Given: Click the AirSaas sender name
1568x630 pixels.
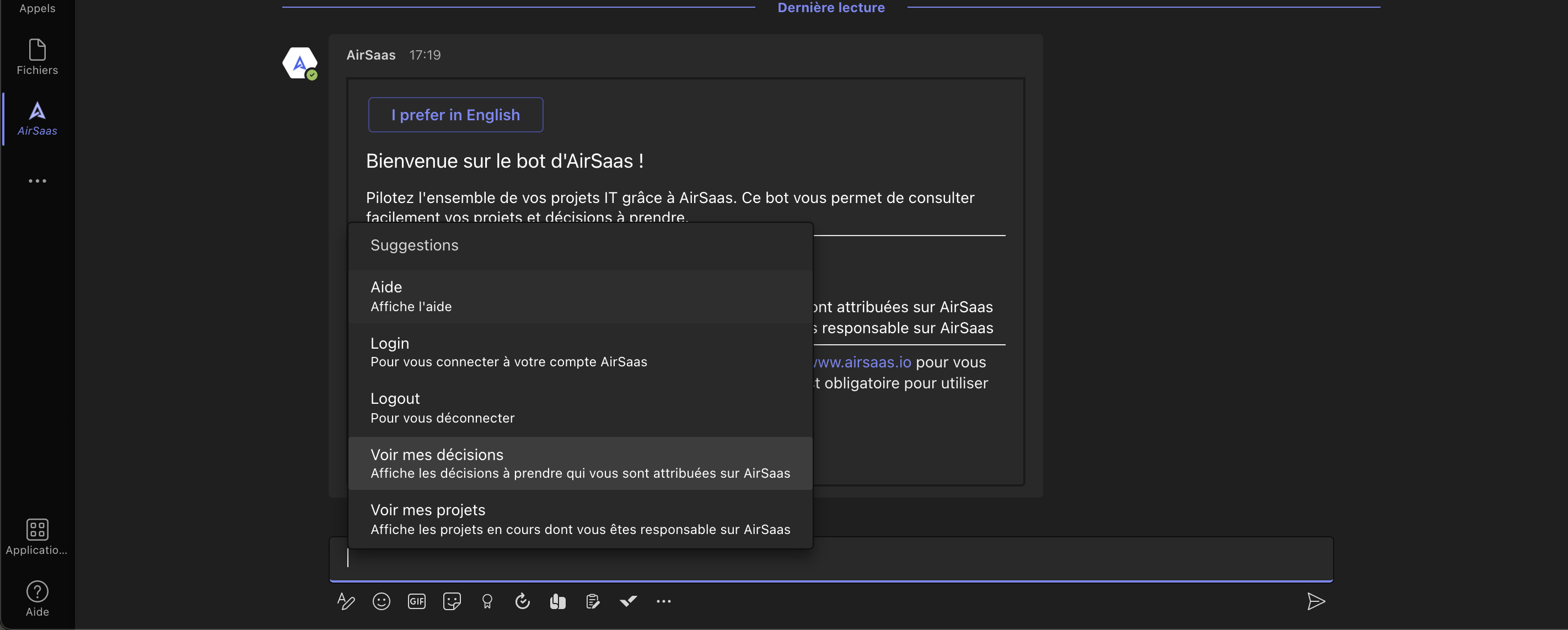Looking at the screenshot, I should pyautogui.click(x=370, y=55).
